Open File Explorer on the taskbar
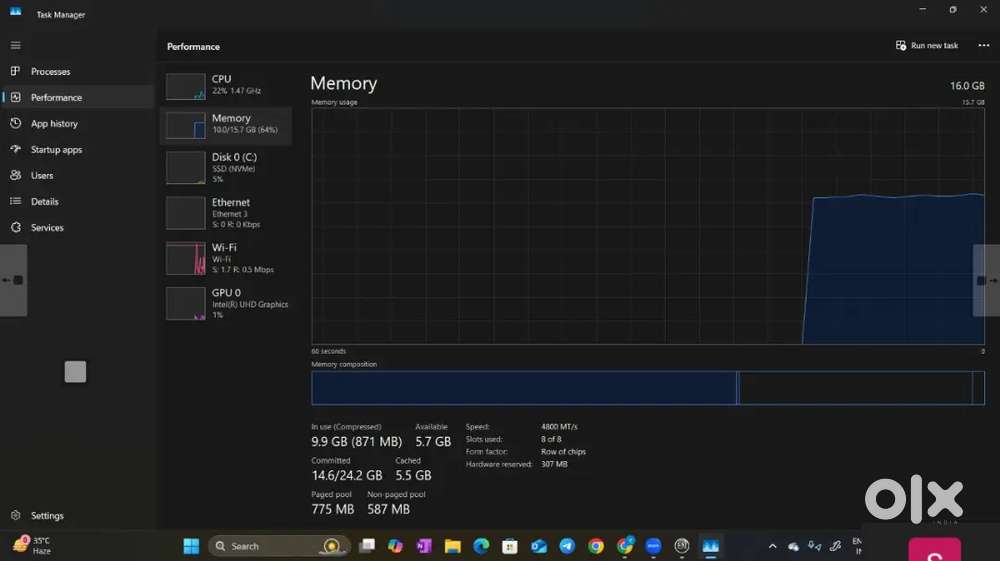 tap(452, 546)
